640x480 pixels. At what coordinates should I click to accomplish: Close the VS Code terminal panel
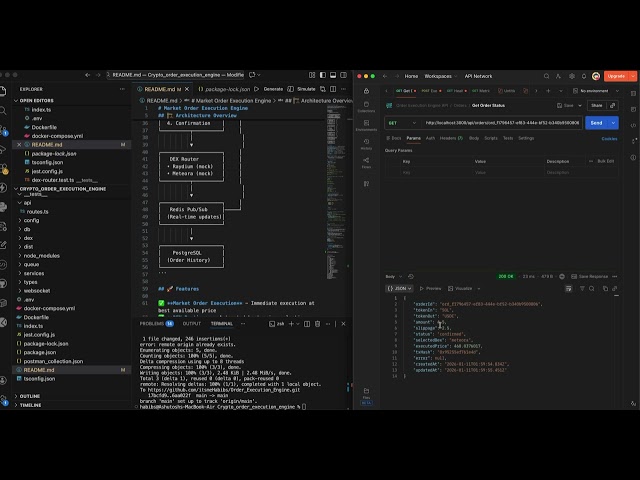click(343, 324)
